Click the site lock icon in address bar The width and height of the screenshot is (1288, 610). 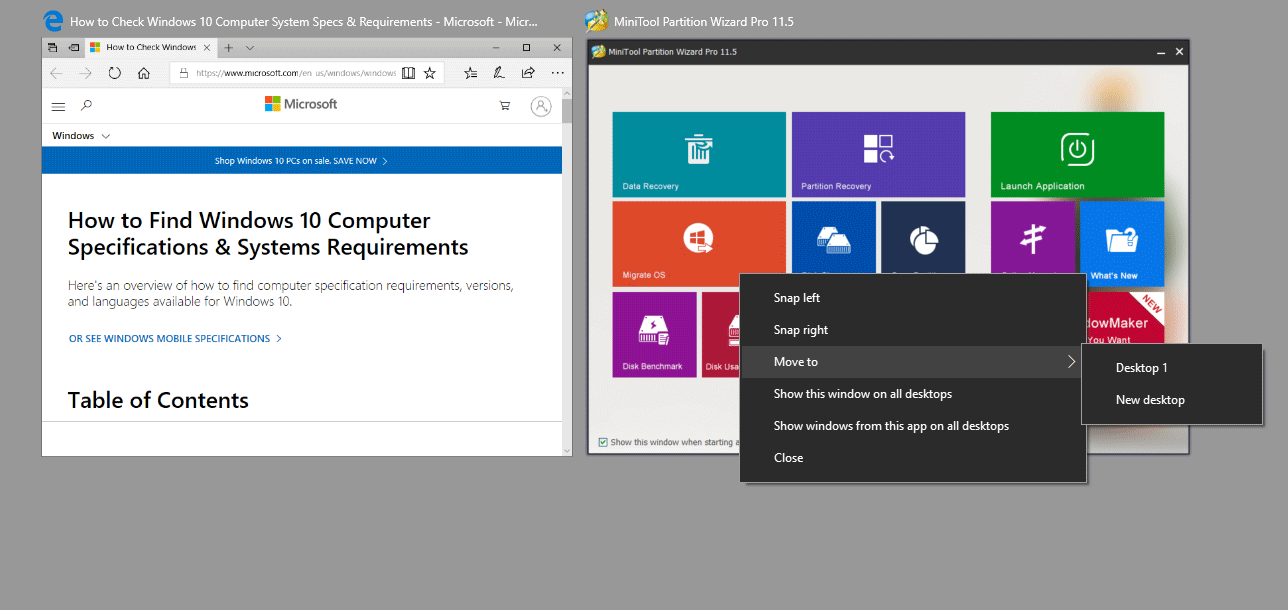(184, 73)
